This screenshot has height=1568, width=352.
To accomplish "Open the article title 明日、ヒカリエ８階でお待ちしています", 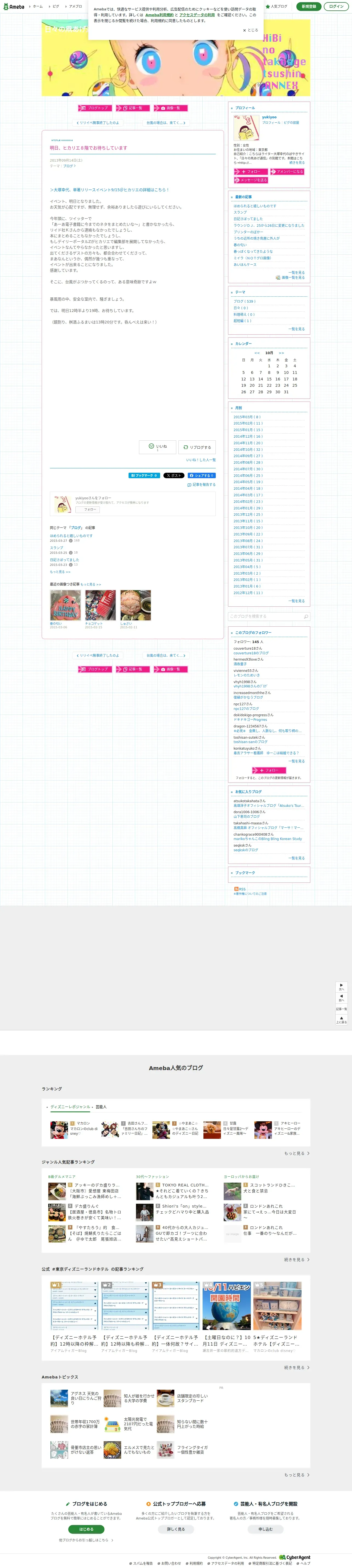I will [88, 148].
